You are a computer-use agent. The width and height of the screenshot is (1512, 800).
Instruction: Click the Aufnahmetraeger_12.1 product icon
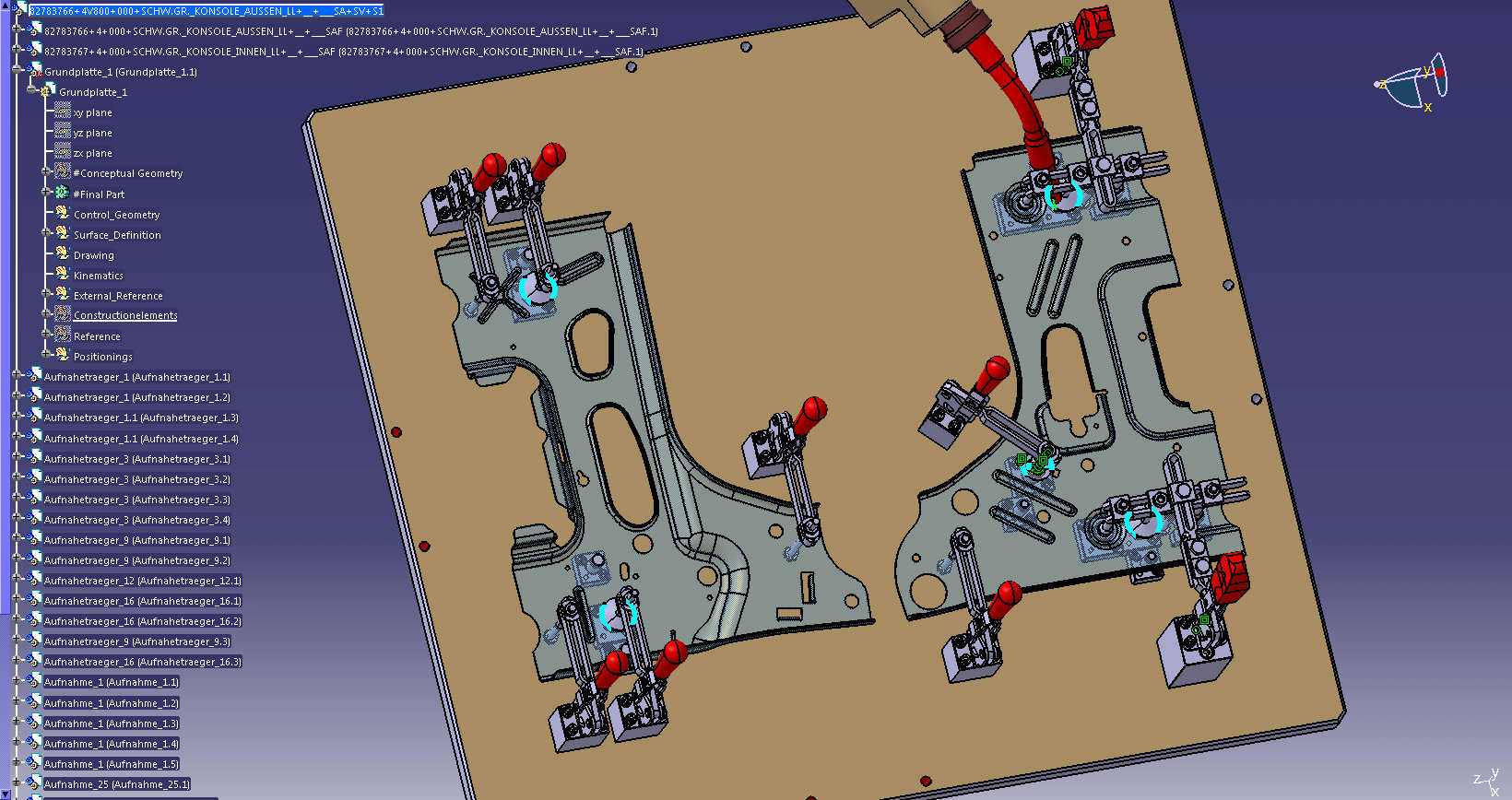pyautogui.click(x=33, y=579)
